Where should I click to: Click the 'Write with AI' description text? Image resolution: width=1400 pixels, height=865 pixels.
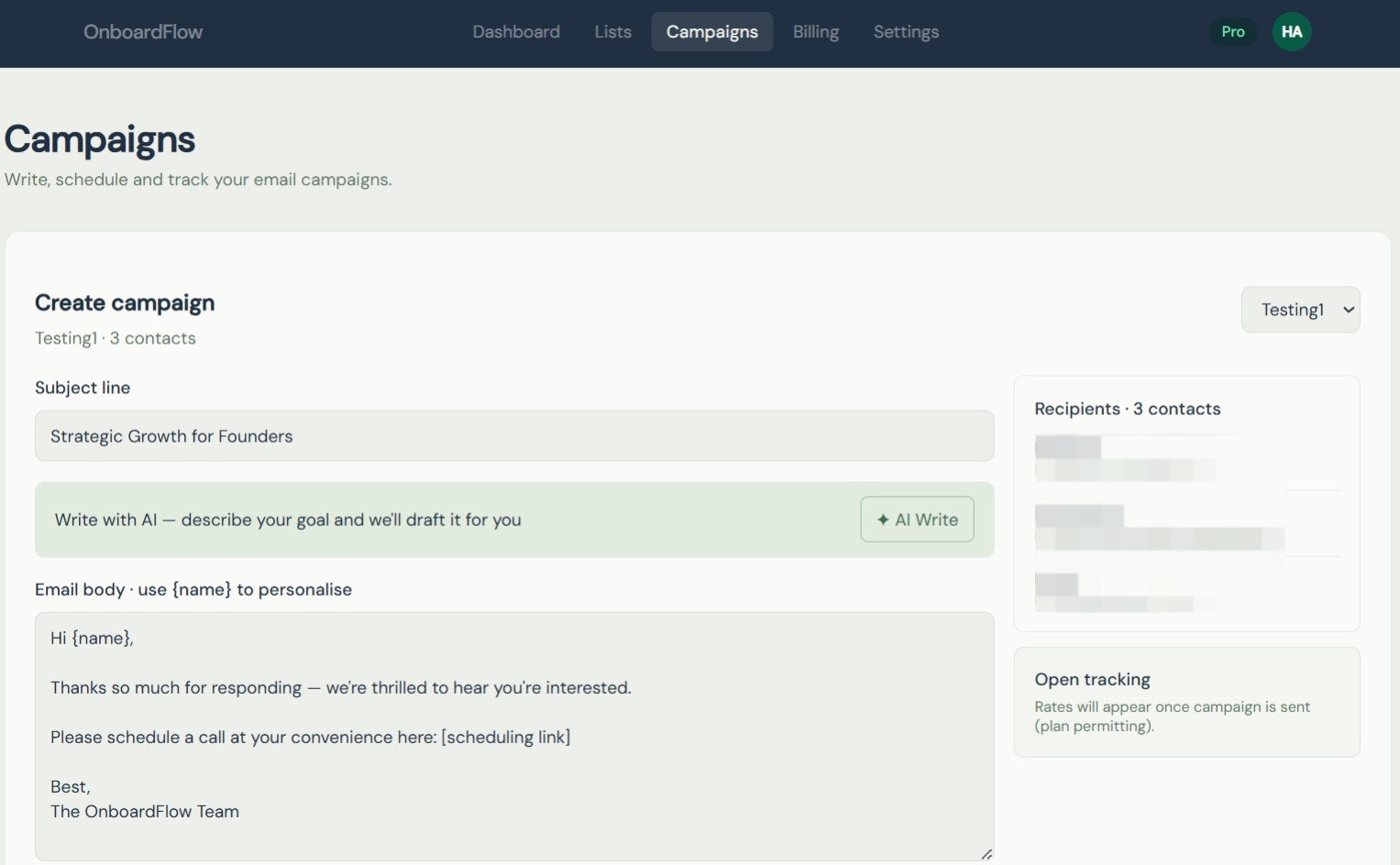[288, 520]
